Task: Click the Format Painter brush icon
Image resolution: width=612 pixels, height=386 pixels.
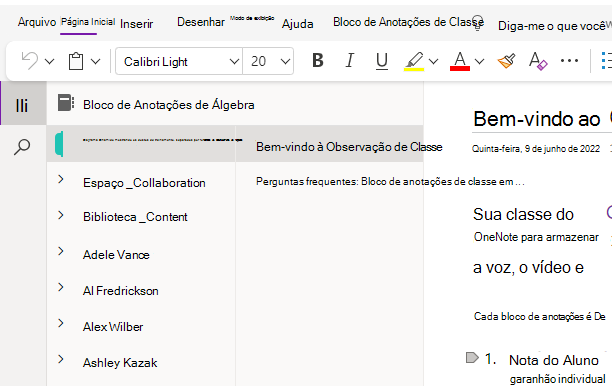Action: tap(506, 61)
